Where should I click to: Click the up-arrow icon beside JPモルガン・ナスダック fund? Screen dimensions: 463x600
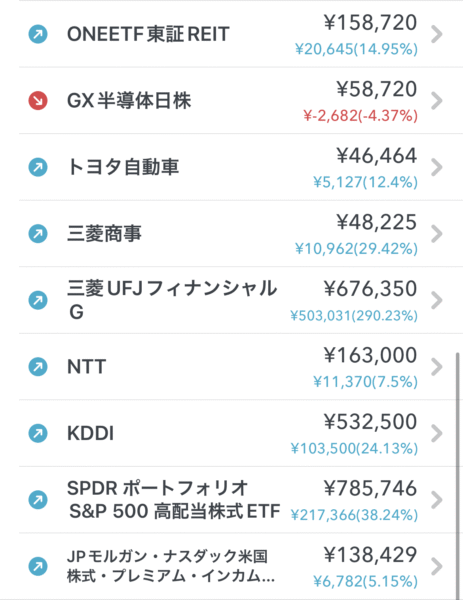click(x=38, y=566)
